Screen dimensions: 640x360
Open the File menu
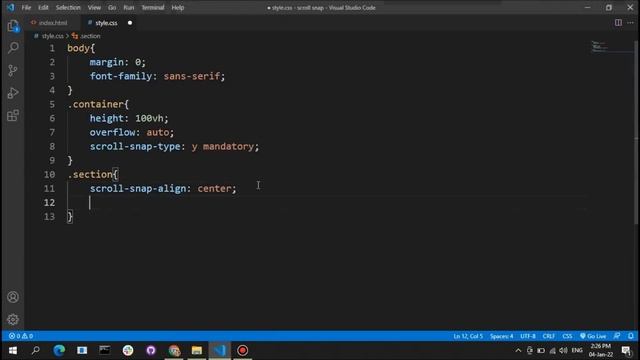pyautogui.click(x=26, y=7)
